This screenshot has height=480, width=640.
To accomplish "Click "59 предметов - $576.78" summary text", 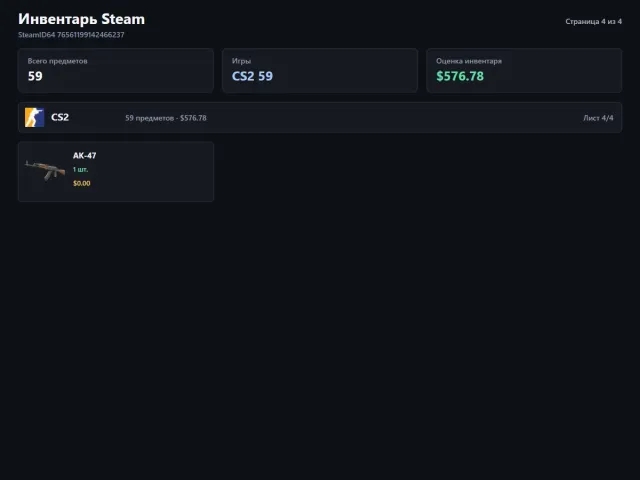I will (166, 118).
